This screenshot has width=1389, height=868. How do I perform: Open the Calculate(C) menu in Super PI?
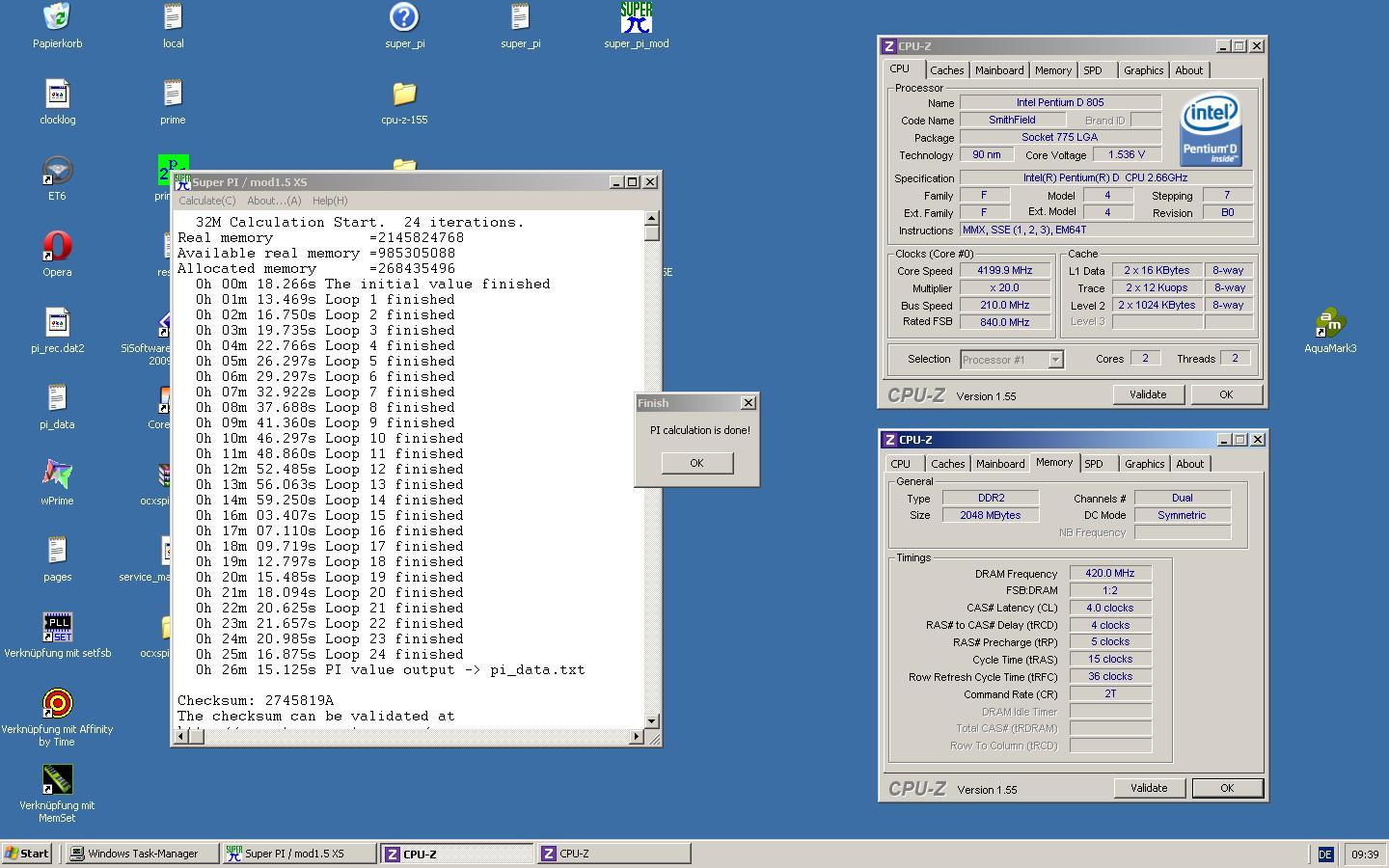coord(207,201)
